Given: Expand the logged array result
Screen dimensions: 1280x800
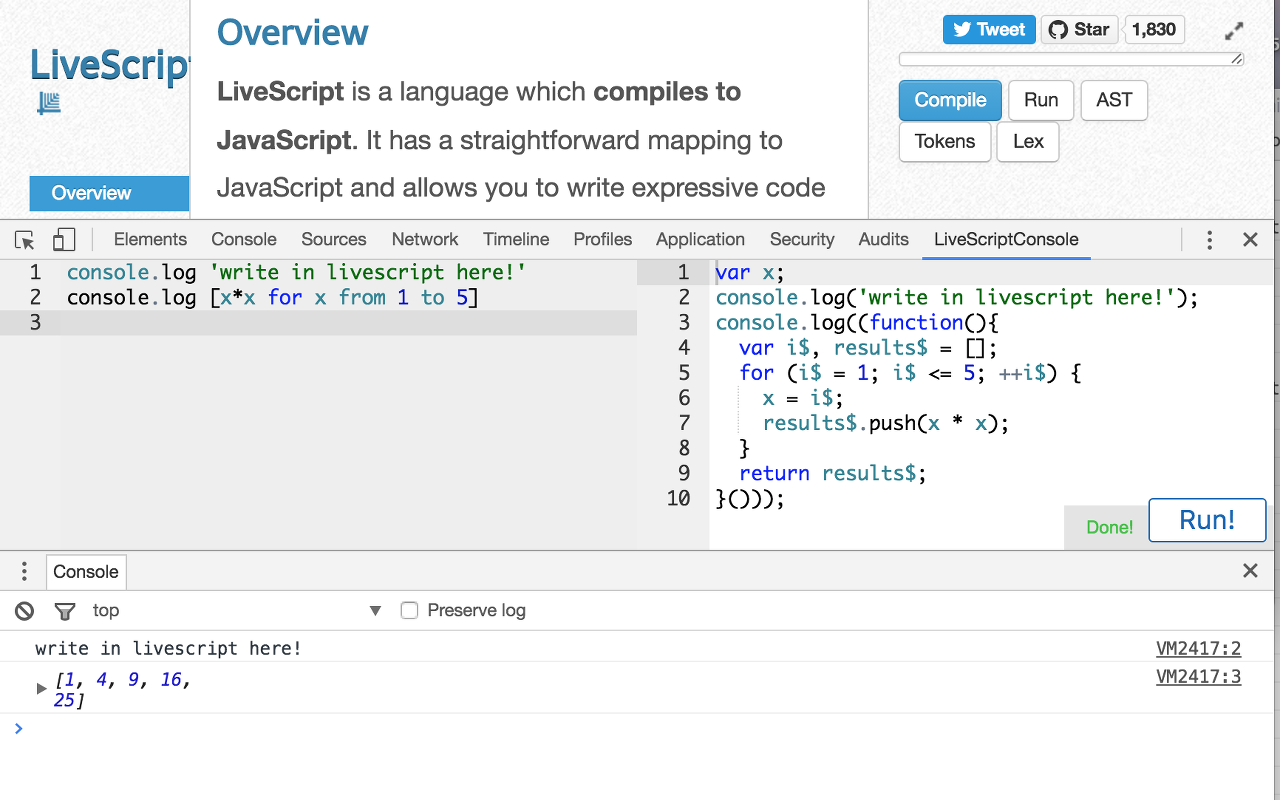Looking at the screenshot, I should pos(42,688).
